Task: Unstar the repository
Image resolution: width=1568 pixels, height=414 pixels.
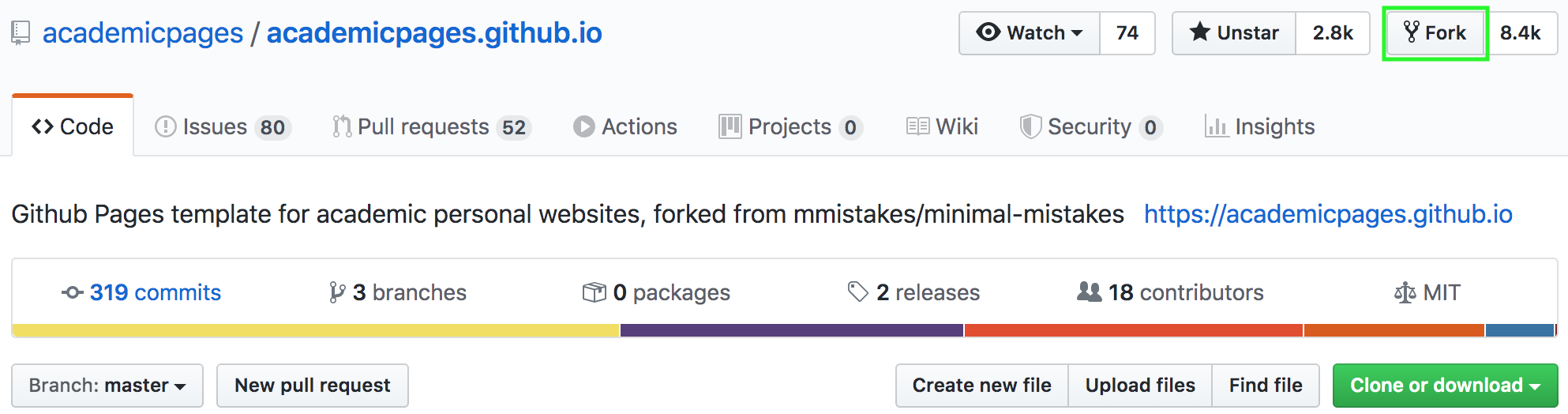Action: [x=1234, y=33]
